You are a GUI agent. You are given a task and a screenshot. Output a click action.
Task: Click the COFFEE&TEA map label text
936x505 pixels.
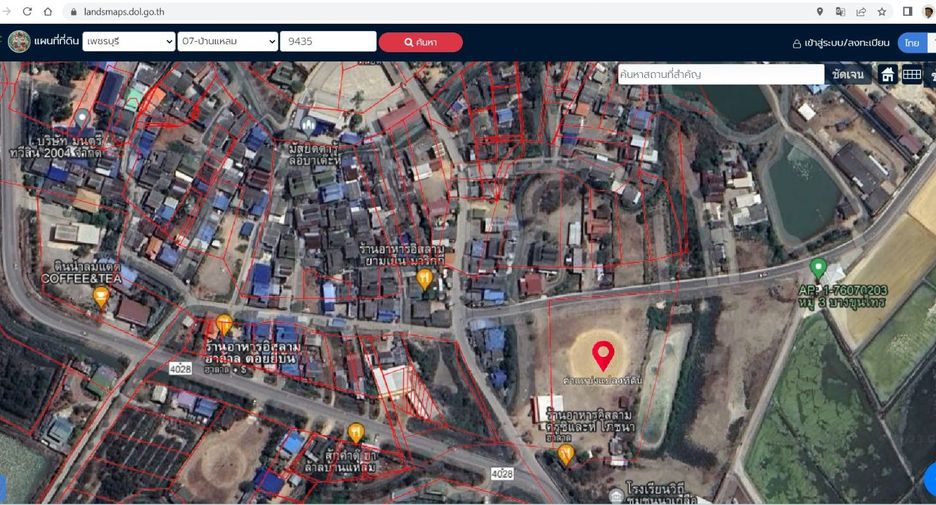(81, 279)
